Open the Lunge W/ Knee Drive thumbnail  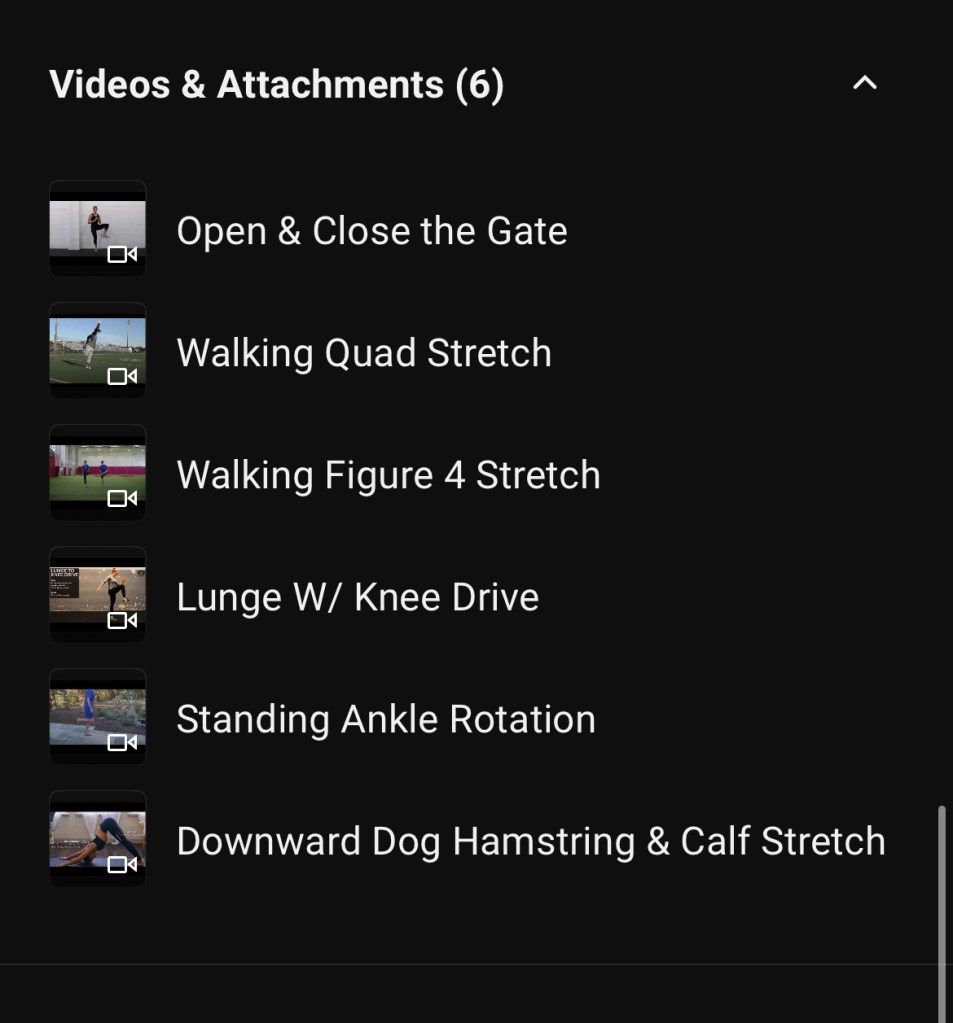(x=97, y=594)
